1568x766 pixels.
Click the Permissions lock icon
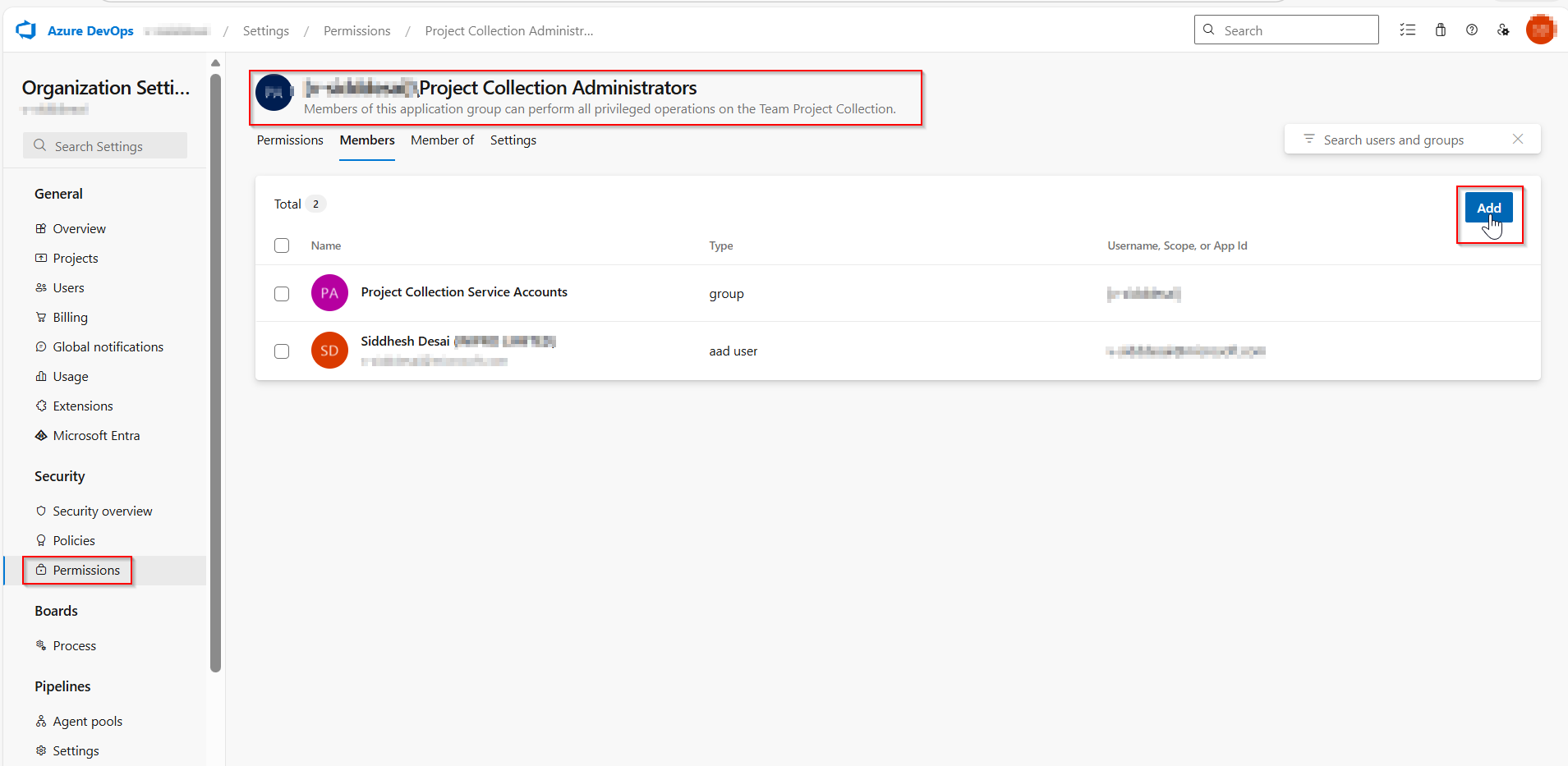41,570
